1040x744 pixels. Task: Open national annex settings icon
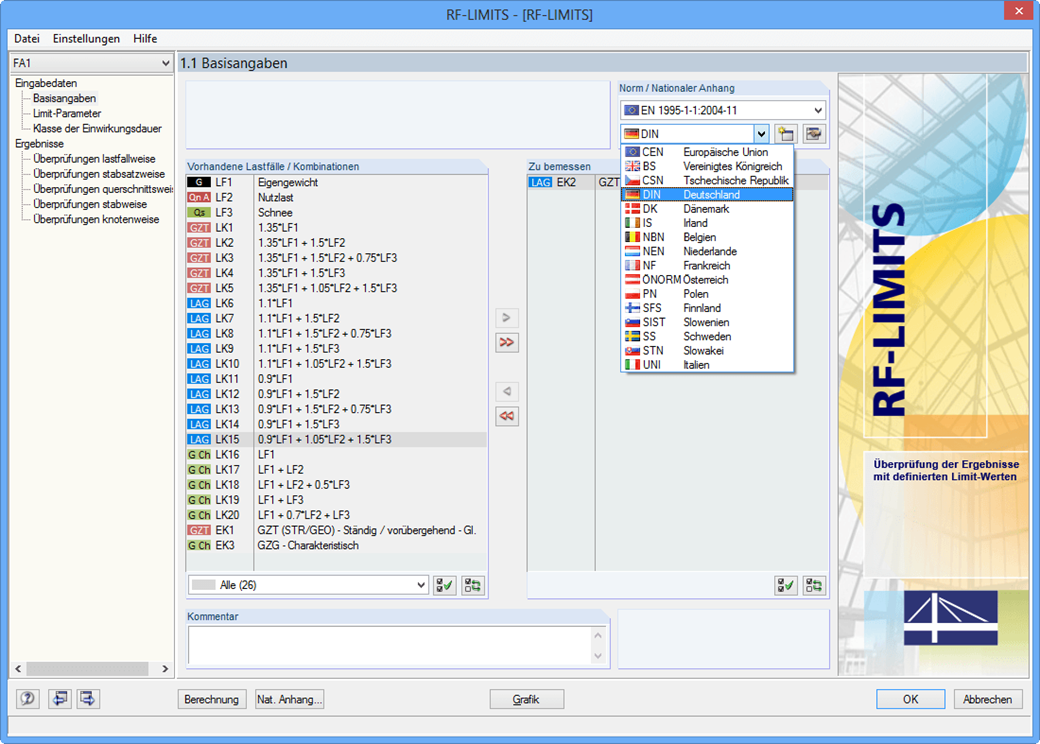(x=814, y=134)
